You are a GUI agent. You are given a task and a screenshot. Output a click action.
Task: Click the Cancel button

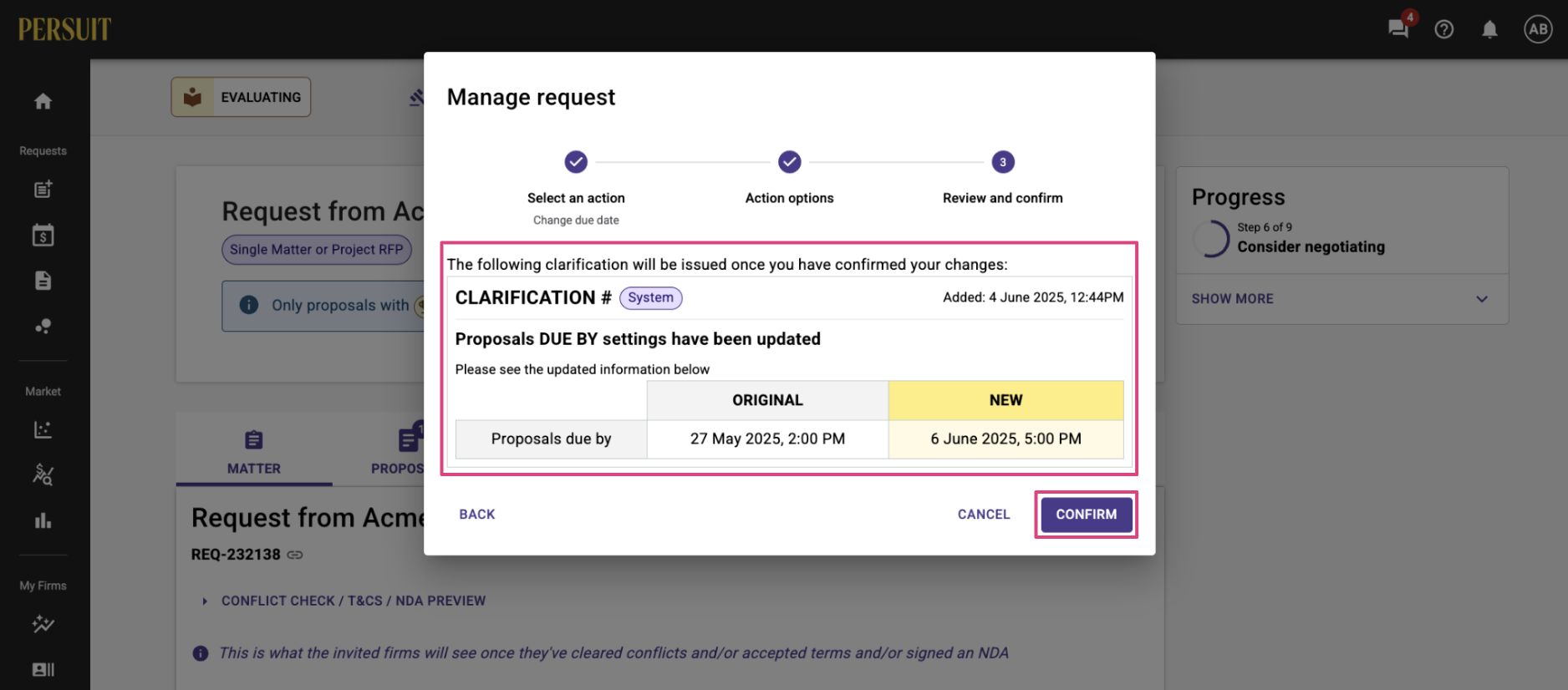[984, 515]
